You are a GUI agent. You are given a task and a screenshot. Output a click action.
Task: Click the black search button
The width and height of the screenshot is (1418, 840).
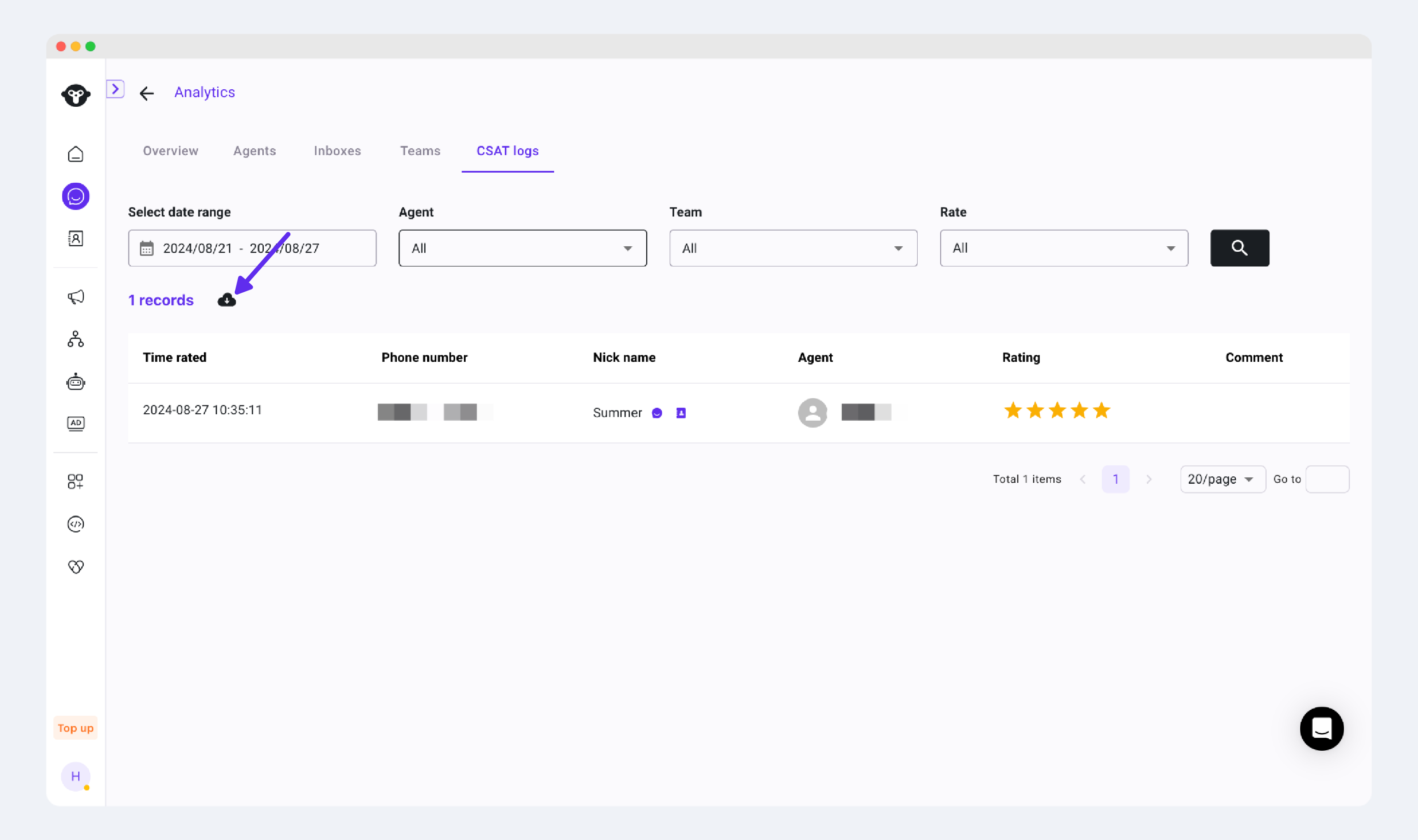(x=1239, y=248)
